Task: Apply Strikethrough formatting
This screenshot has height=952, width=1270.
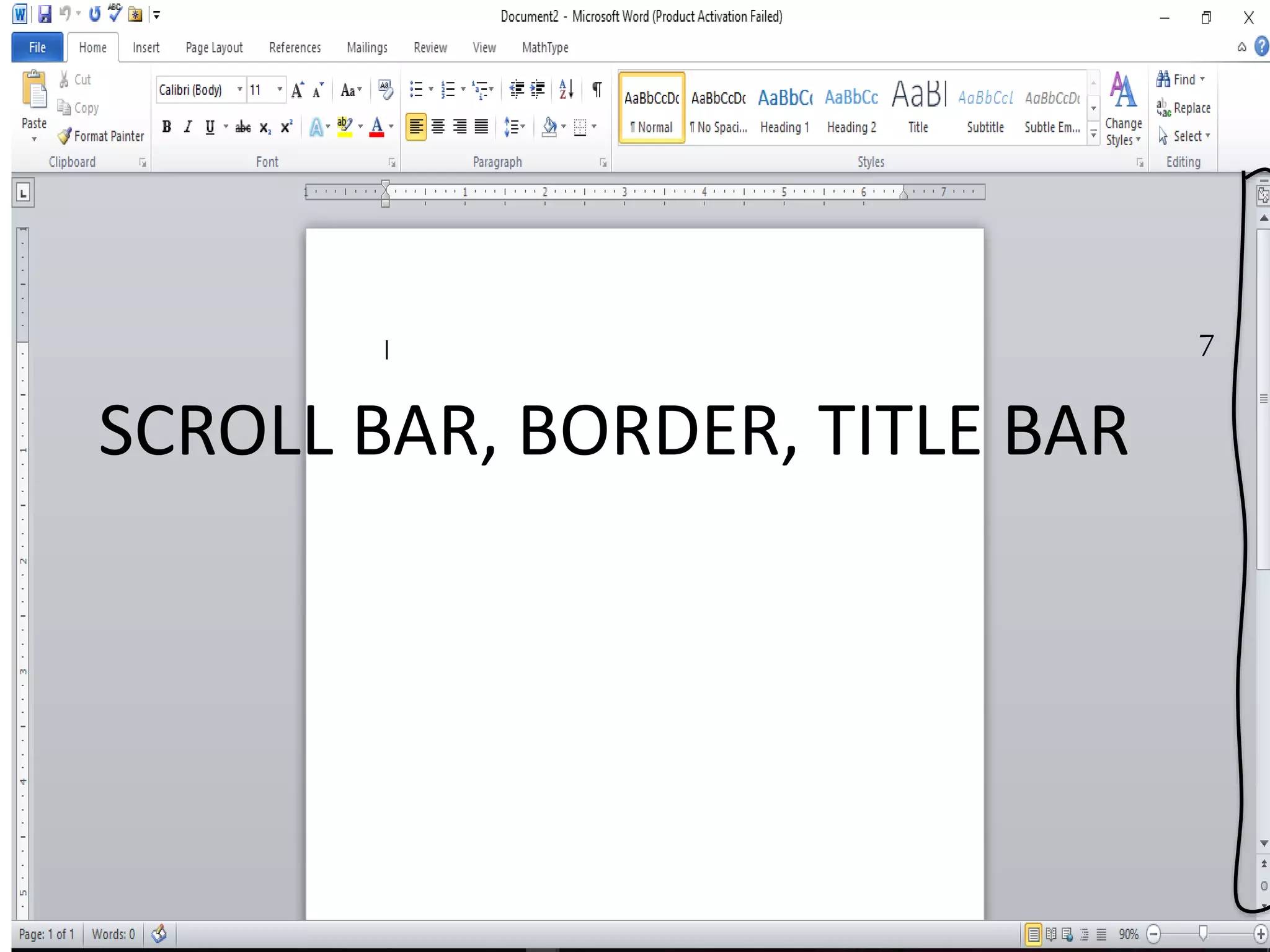Action: point(243,127)
